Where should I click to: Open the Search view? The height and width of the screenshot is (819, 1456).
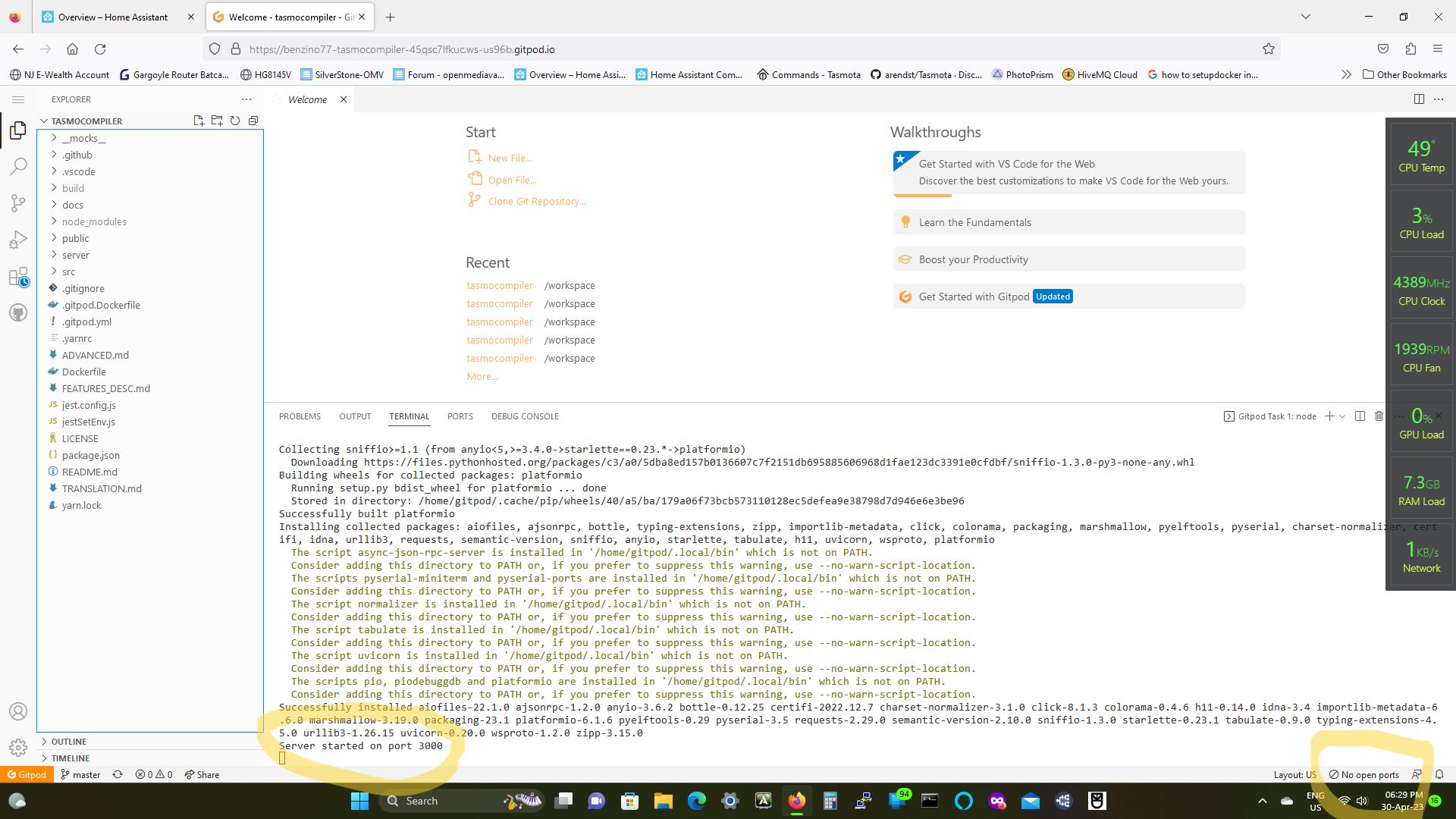click(17, 166)
